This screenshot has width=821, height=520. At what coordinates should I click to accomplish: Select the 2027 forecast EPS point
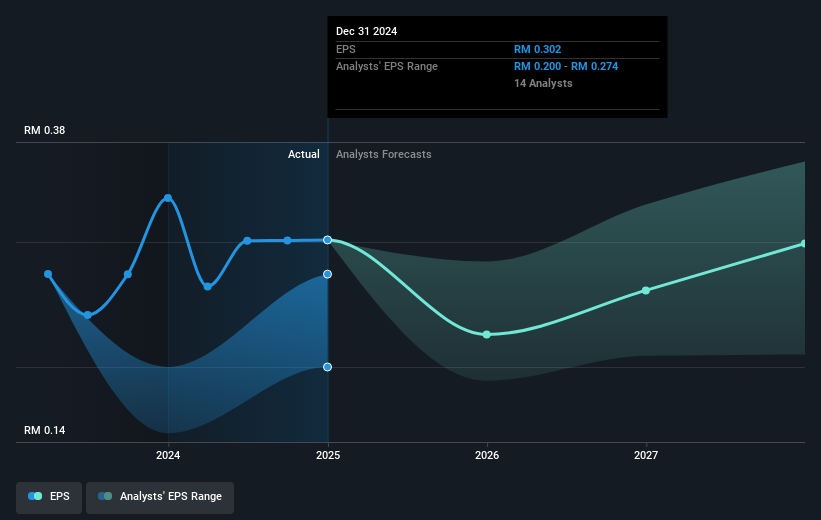click(x=646, y=291)
